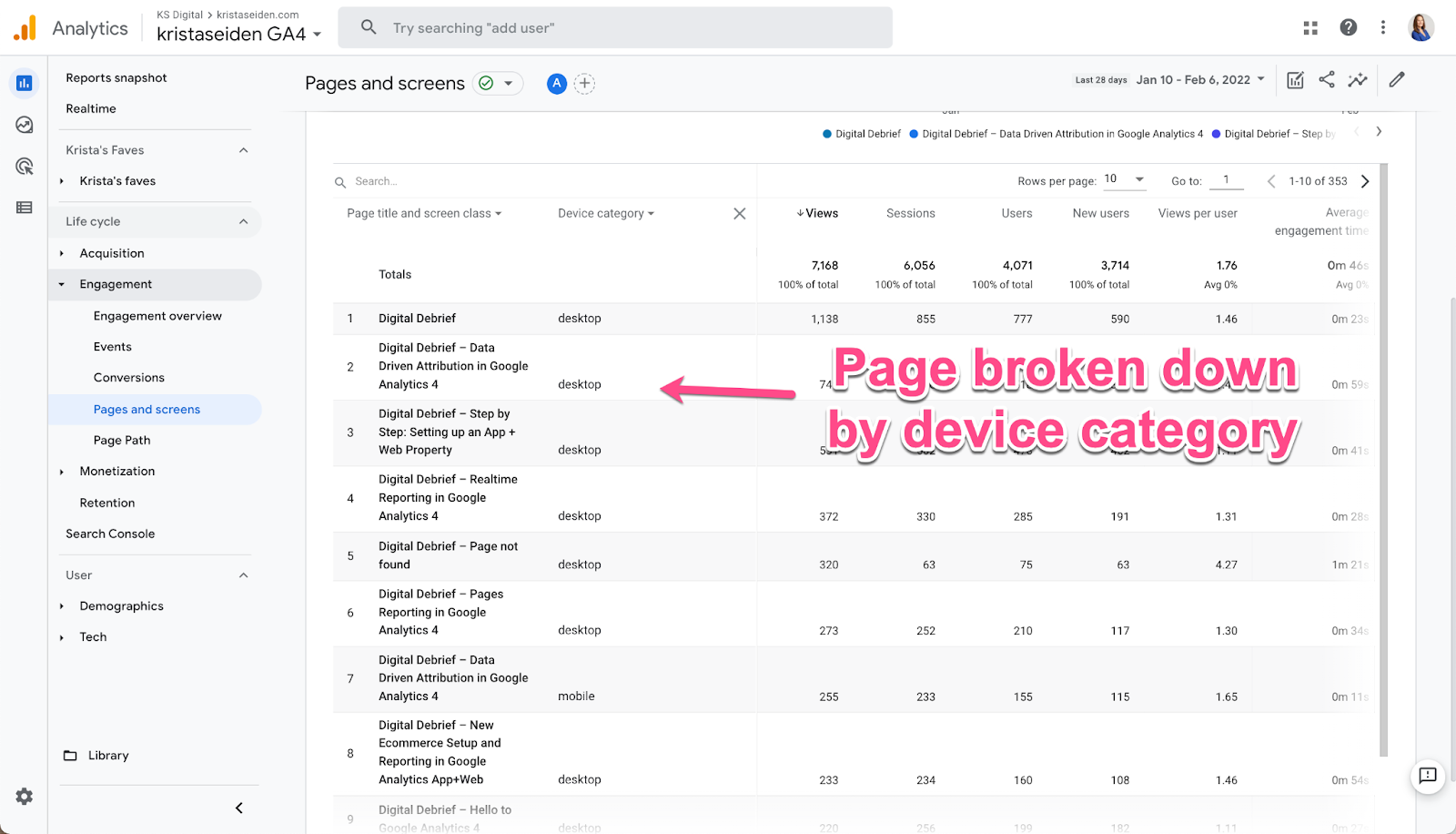This screenshot has width=1456, height=834.
Task: Click the All Users segment badge
Action: tap(557, 84)
